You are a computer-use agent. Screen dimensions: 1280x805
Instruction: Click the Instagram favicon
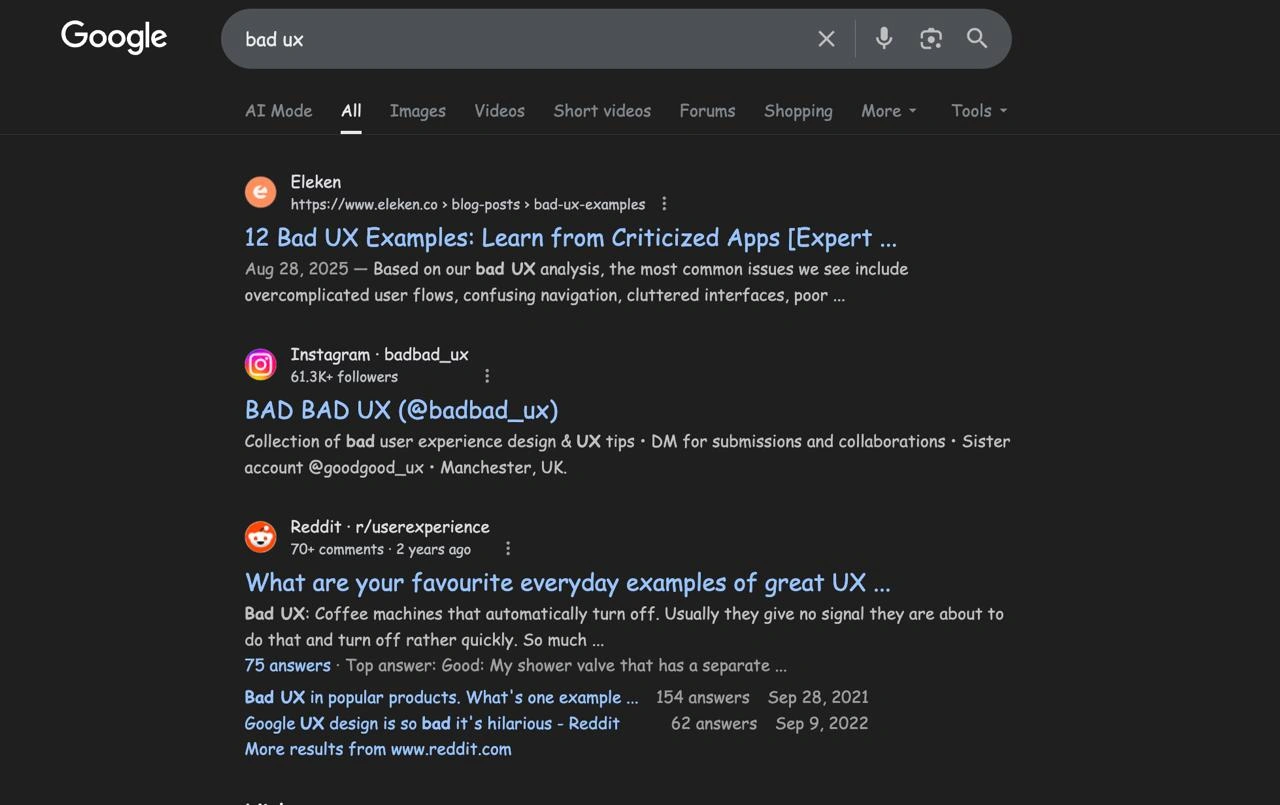pos(261,365)
